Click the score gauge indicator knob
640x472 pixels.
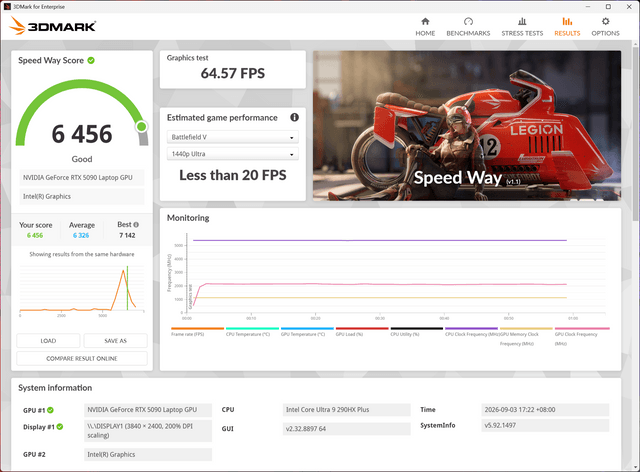(142, 127)
